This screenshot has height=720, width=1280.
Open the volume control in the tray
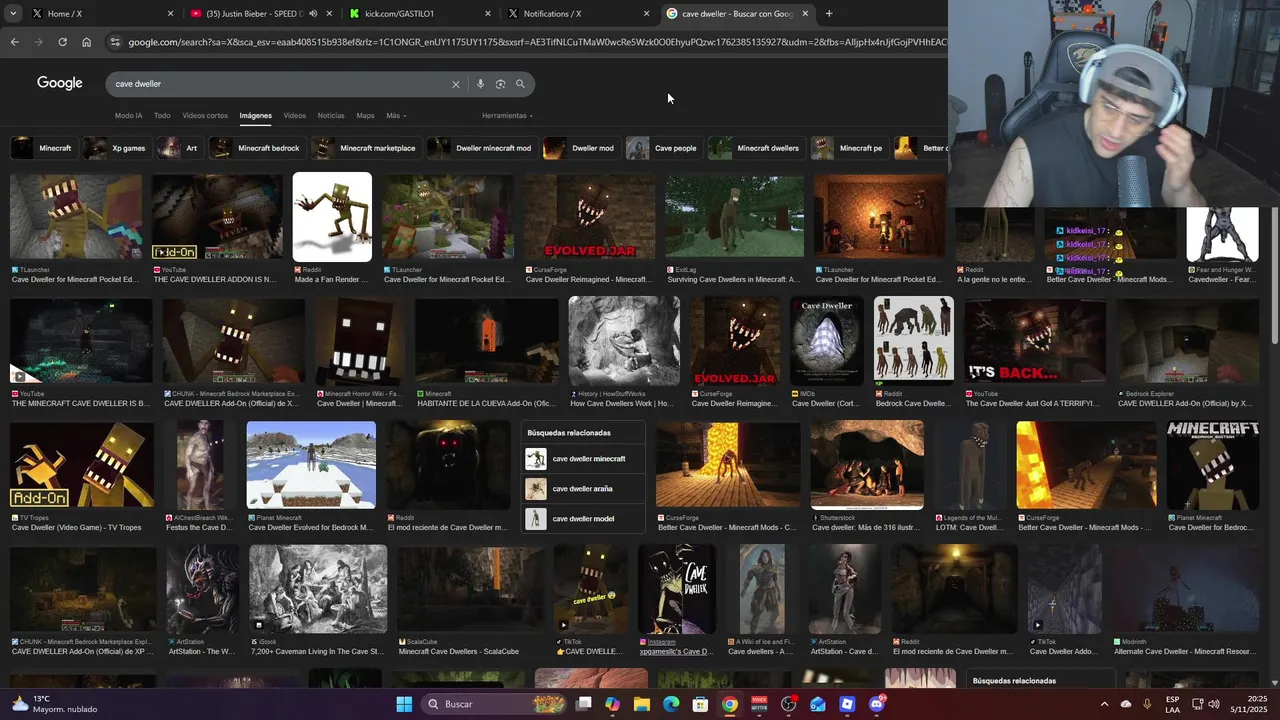click(x=1214, y=704)
